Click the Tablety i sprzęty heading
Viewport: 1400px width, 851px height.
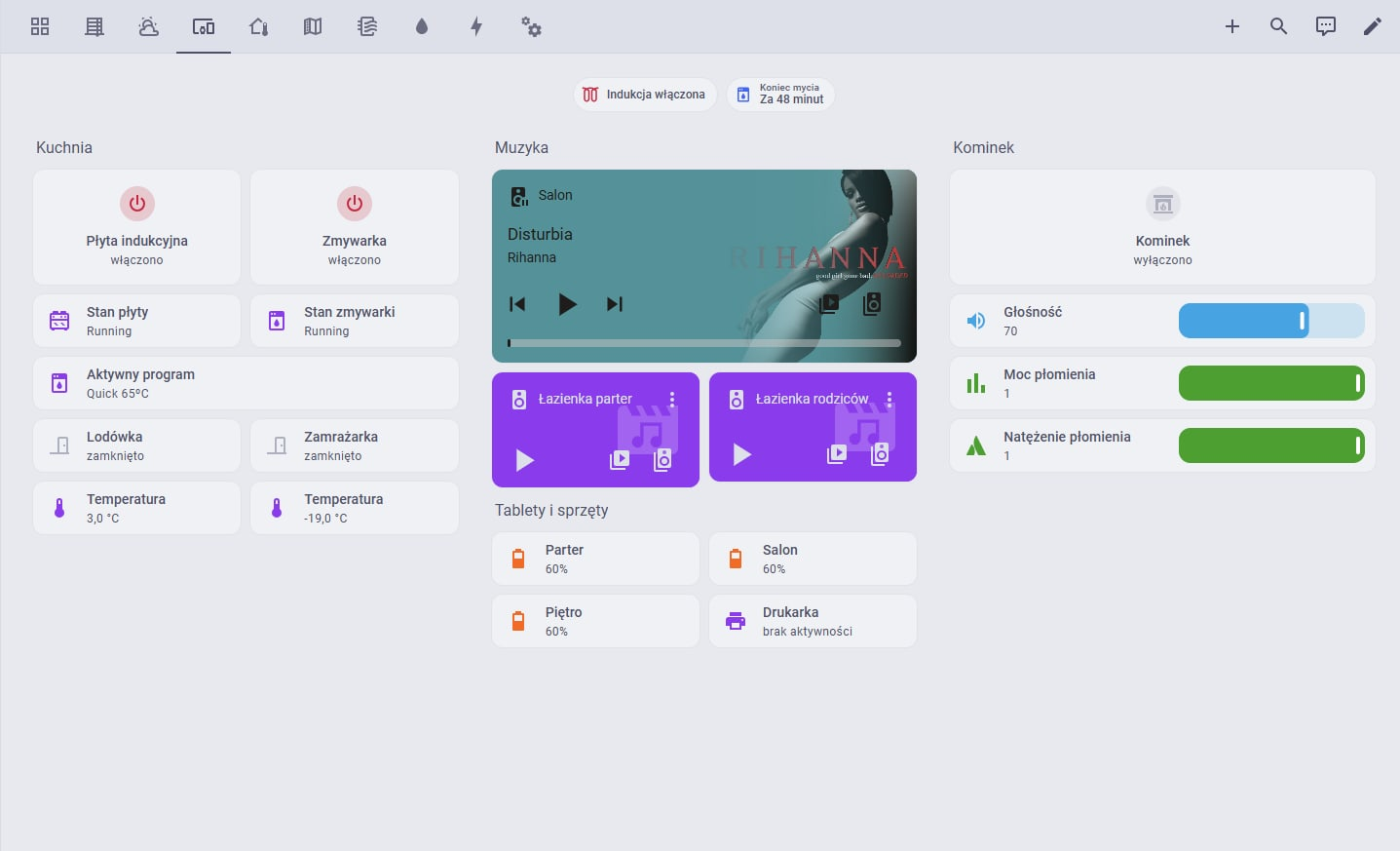click(x=551, y=510)
